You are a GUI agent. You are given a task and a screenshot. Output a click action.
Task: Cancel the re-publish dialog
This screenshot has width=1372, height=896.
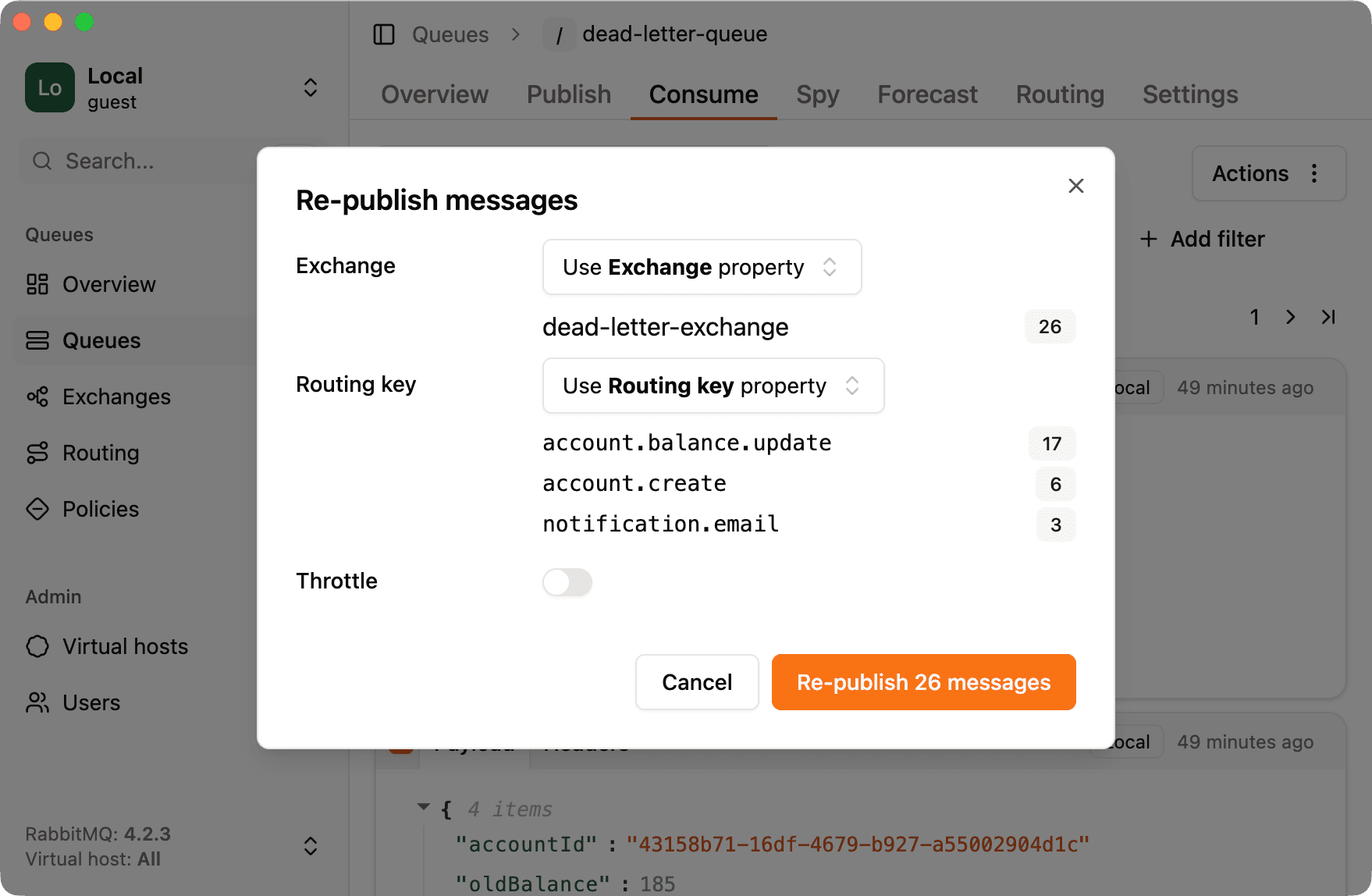[x=697, y=682]
